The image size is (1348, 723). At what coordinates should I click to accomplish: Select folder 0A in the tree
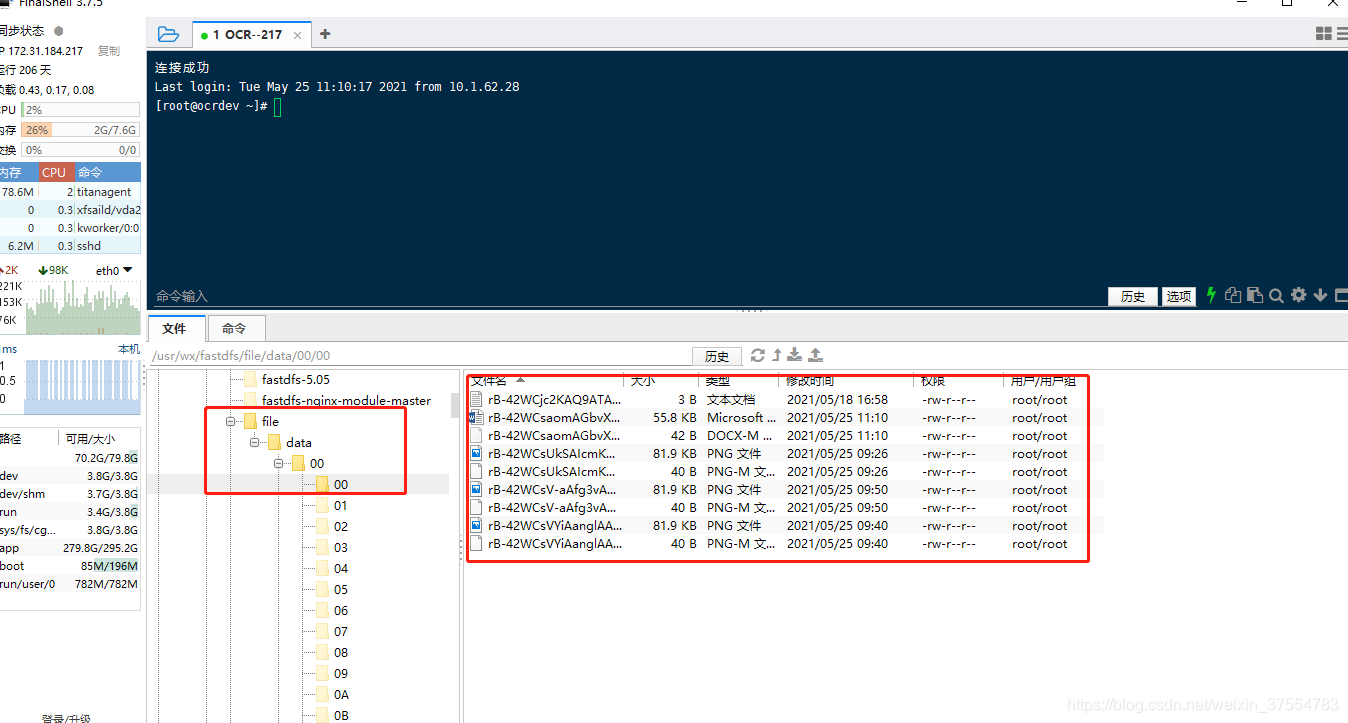coord(341,694)
